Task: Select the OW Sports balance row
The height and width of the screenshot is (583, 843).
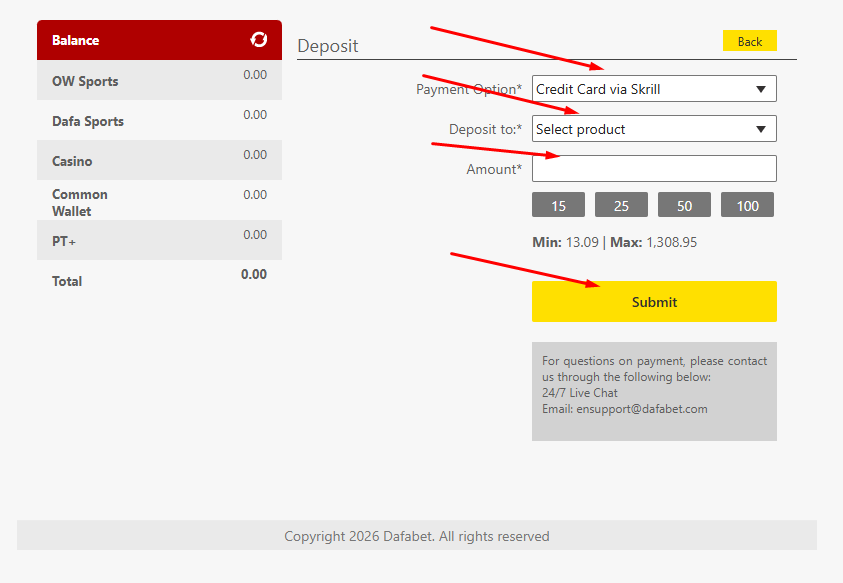Action: click(159, 80)
